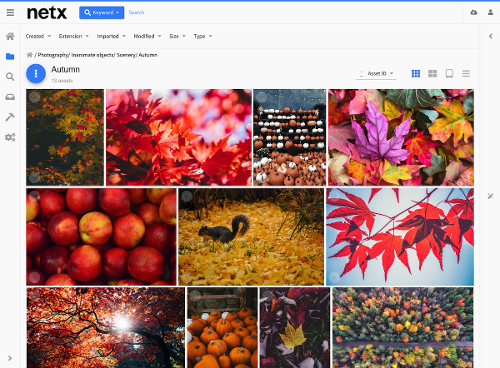This screenshot has width=500, height=368.
Task: Open the user profile icon
Action: (490, 13)
